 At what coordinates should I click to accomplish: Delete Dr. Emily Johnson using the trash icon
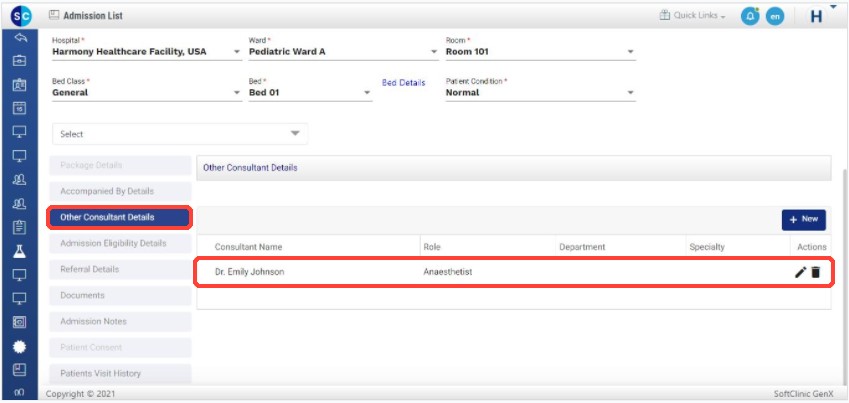[x=815, y=272]
